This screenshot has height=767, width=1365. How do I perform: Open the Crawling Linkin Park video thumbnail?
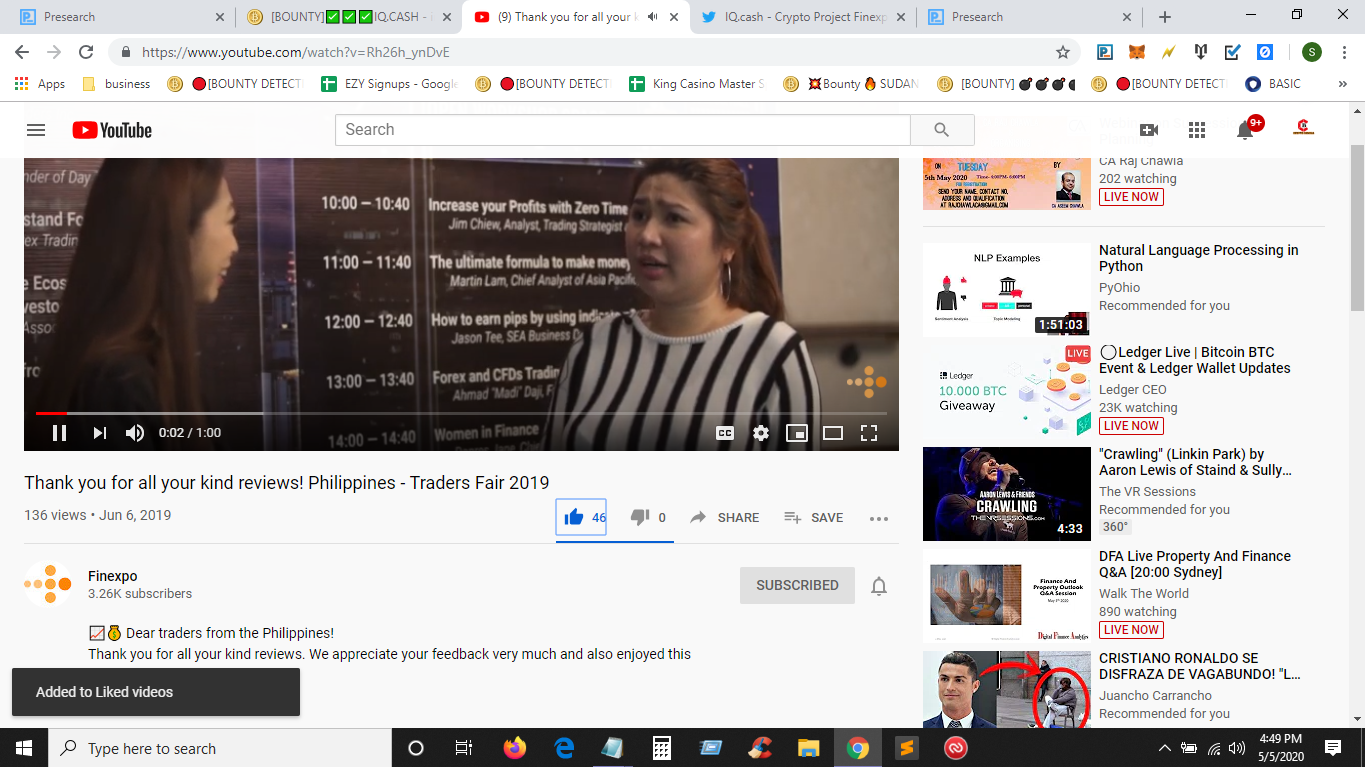click(x=1007, y=494)
